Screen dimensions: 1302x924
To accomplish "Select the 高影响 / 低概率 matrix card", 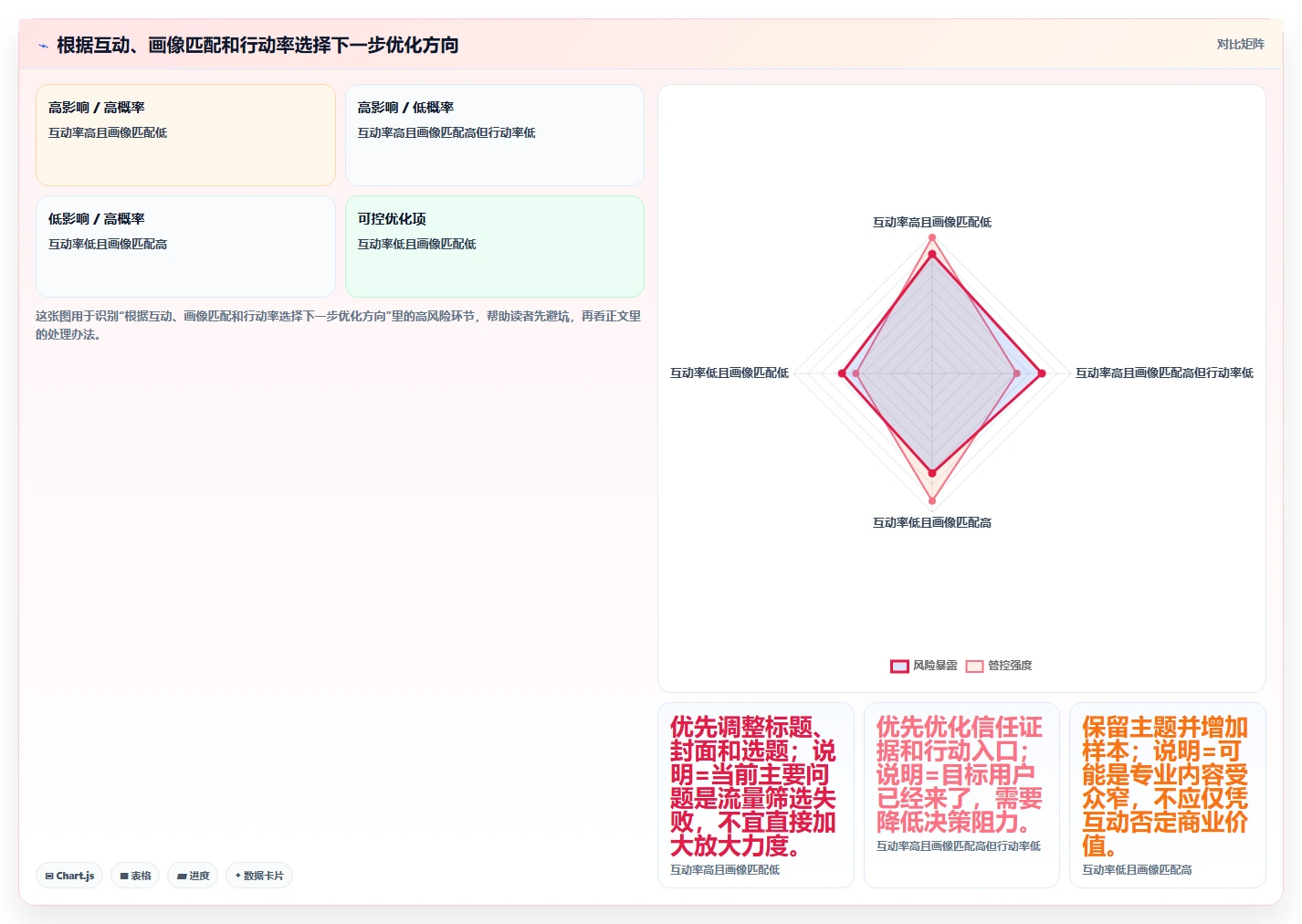I will pos(495,135).
